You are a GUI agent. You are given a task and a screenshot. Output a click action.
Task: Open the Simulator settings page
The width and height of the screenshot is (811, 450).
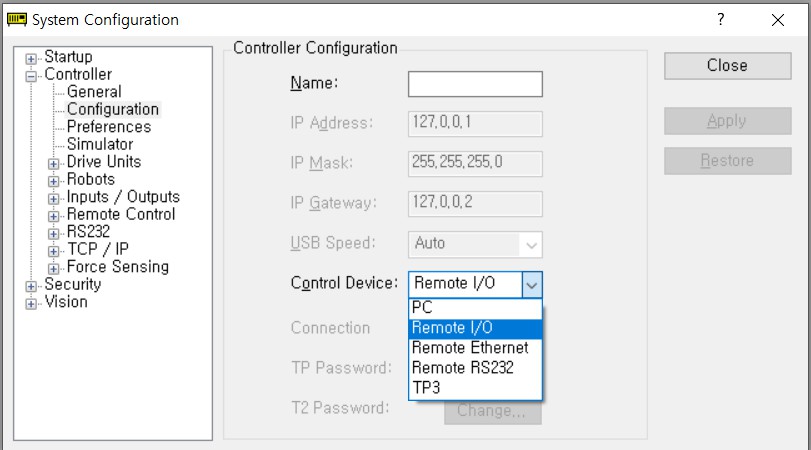tap(100, 144)
